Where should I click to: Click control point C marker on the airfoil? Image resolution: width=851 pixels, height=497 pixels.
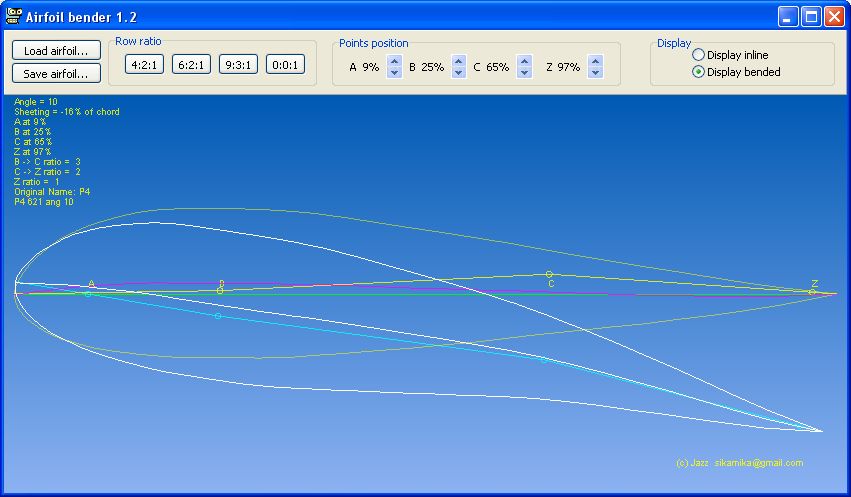pos(549,274)
